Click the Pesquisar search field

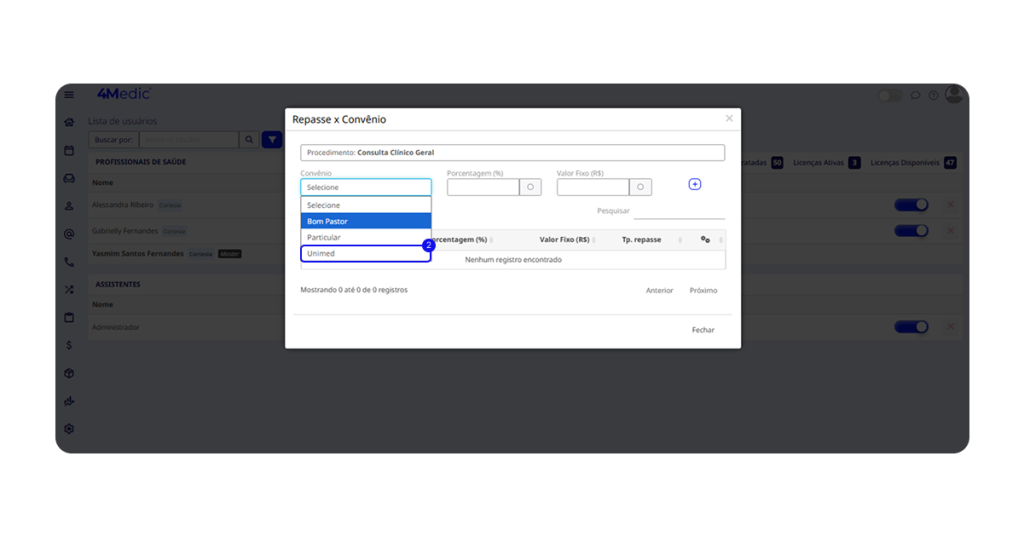[x=679, y=211]
